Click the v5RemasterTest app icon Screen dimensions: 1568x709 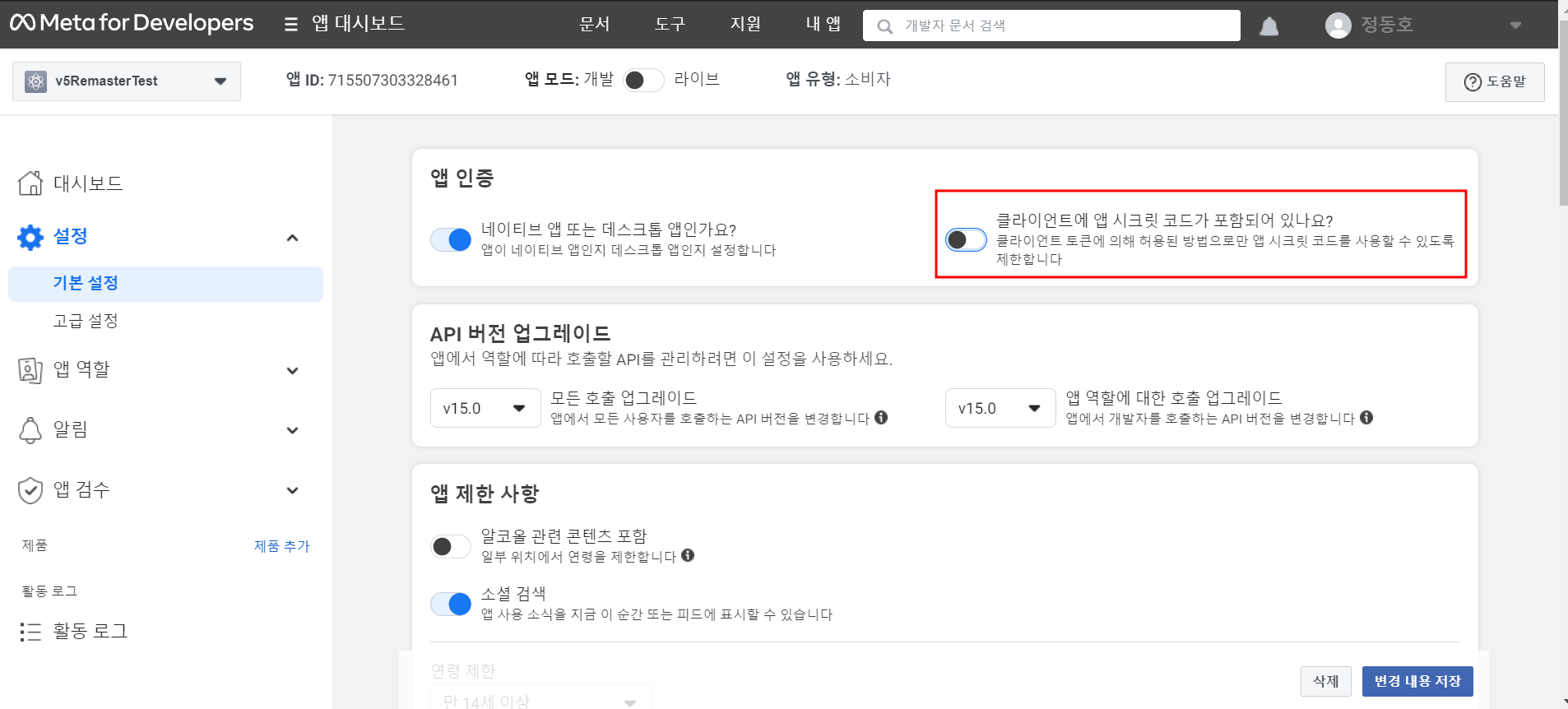(x=35, y=81)
